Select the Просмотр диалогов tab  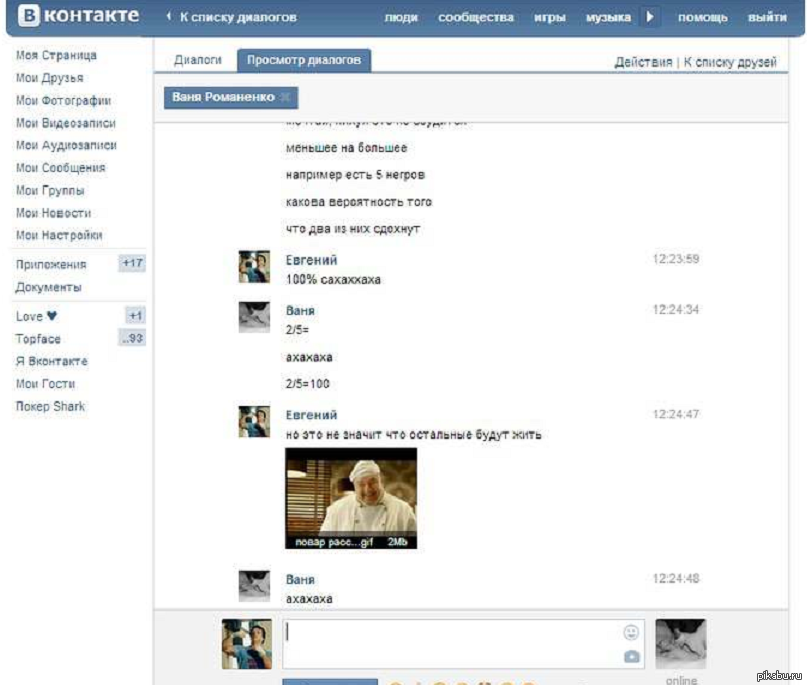304,60
